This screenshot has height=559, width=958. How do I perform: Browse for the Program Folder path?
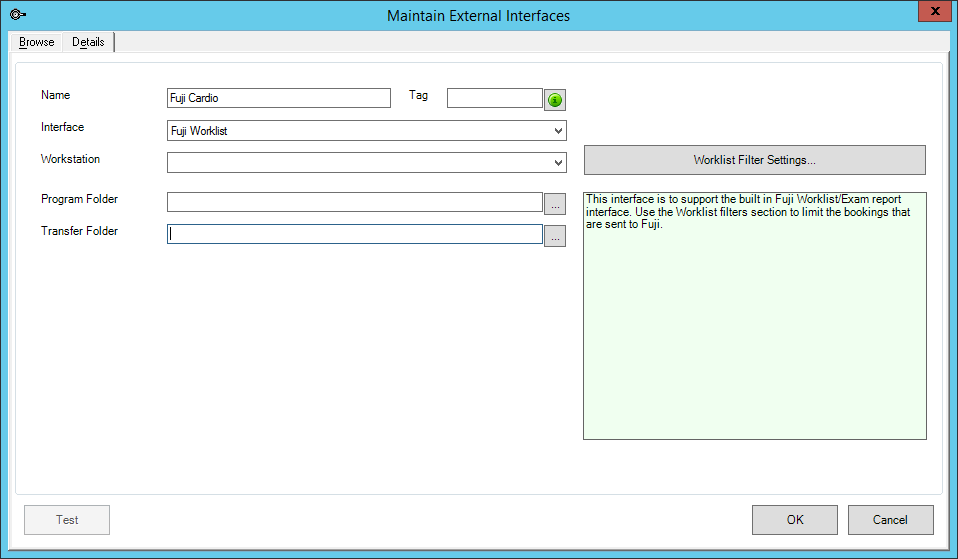555,204
